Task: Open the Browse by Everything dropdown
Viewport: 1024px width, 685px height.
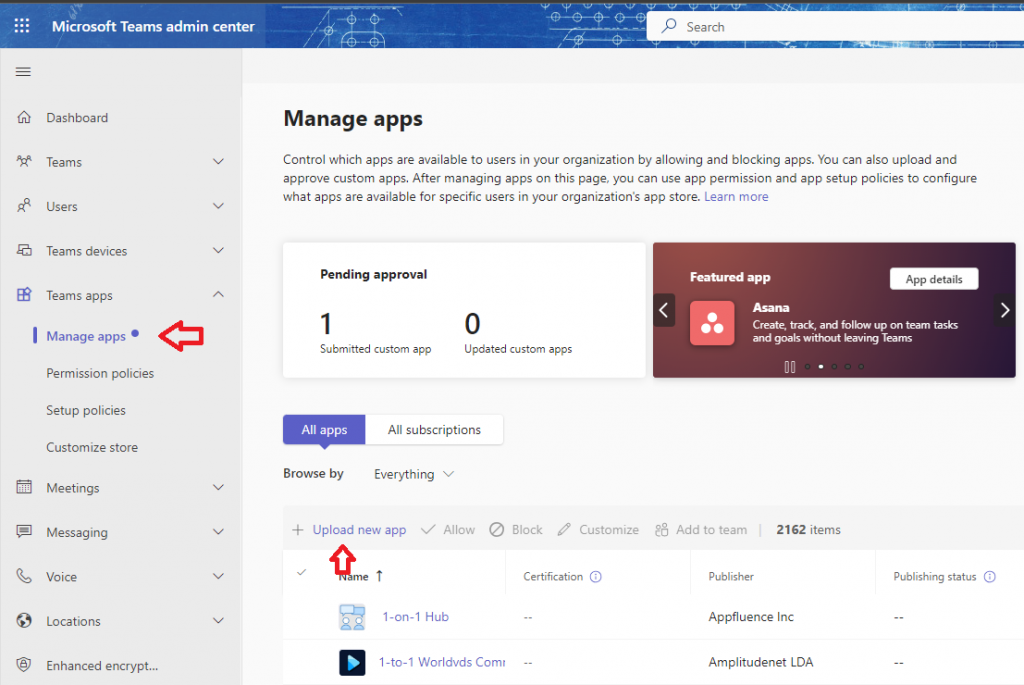Action: (x=414, y=474)
